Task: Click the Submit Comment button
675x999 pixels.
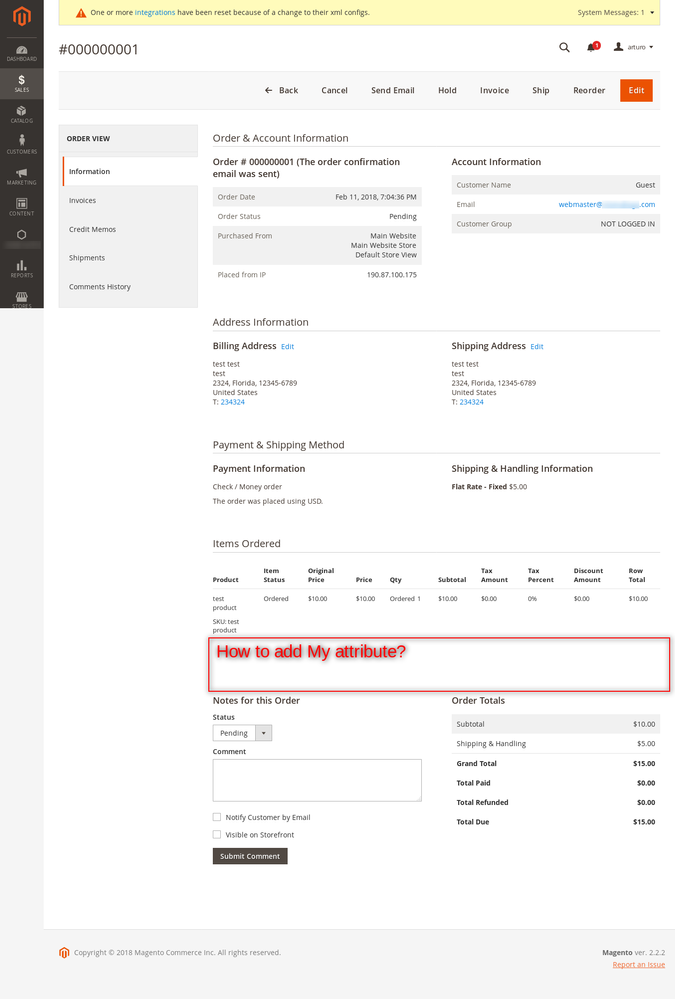Action: [x=250, y=856]
